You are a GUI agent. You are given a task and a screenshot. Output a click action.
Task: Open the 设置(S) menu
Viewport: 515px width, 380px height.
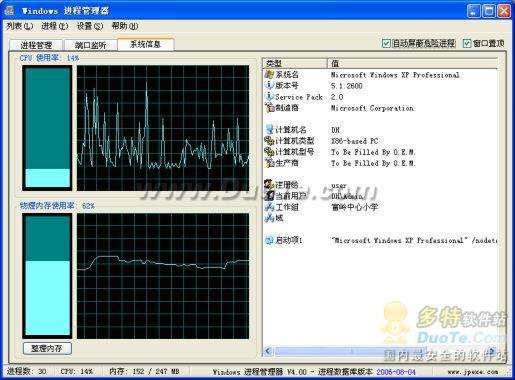(x=90, y=26)
